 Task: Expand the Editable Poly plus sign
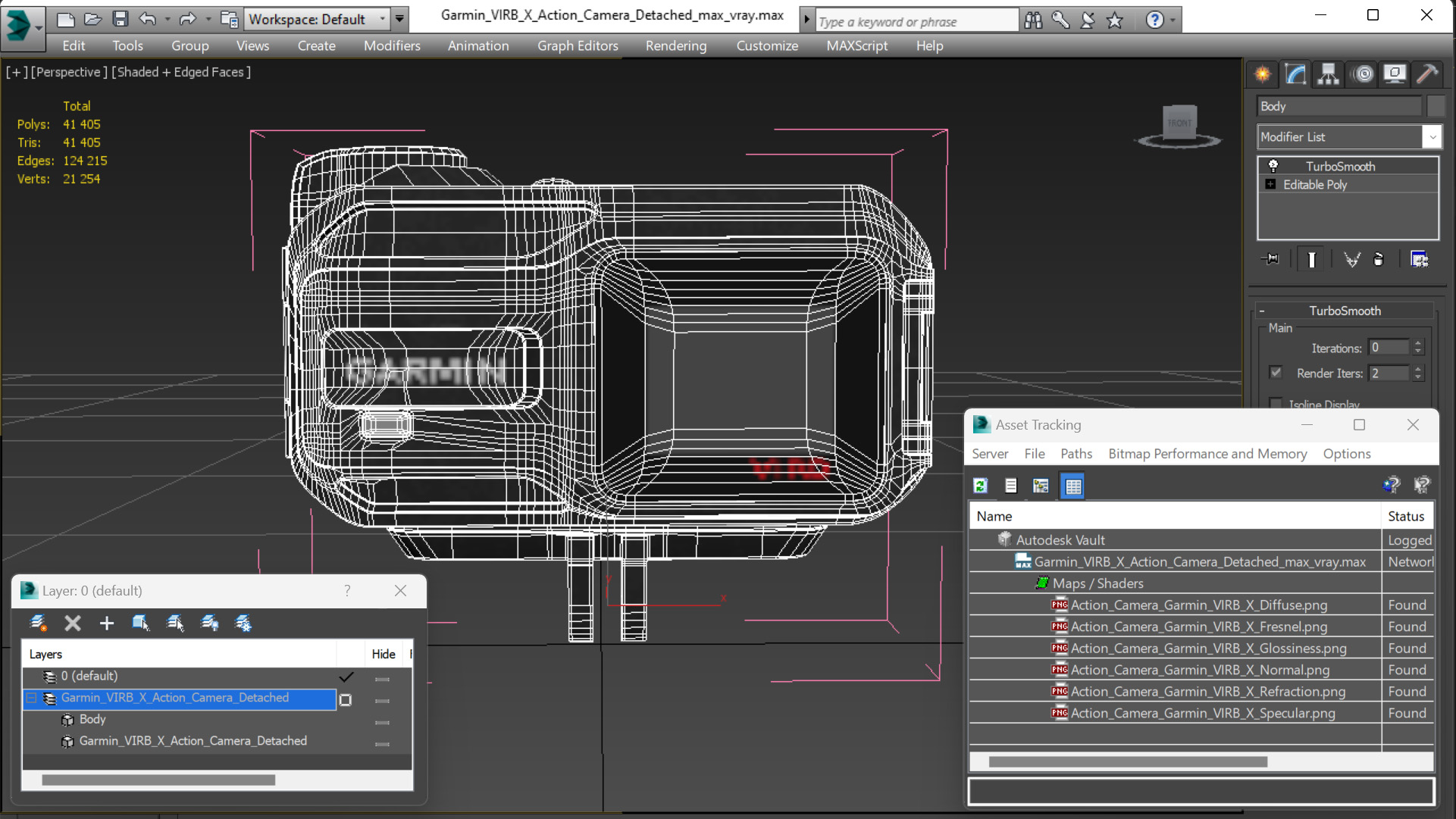click(x=1270, y=184)
